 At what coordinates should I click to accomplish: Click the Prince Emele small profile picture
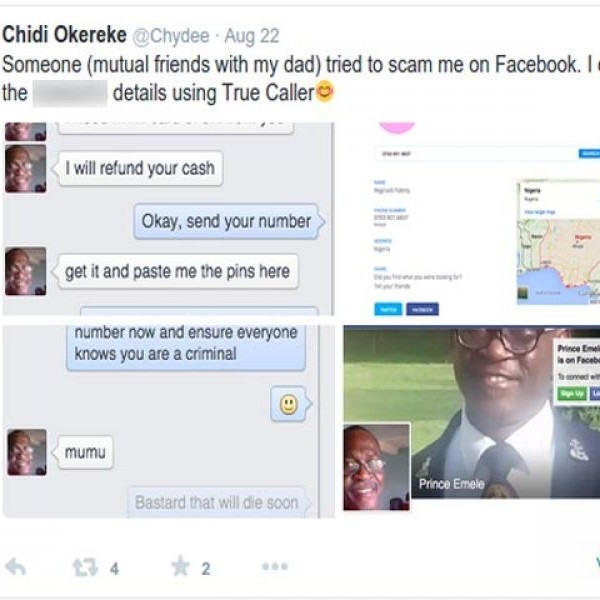coord(377,467)
